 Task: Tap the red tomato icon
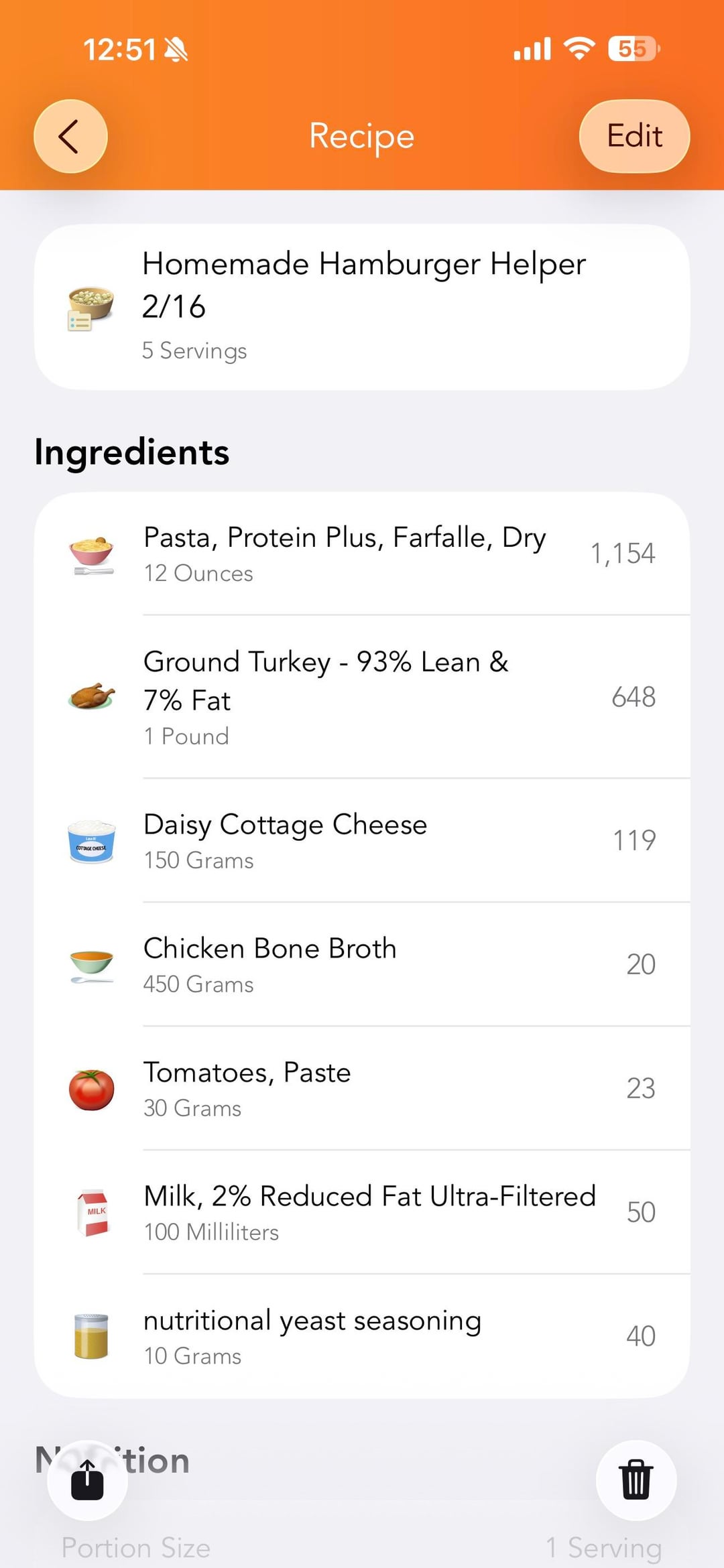tap(91, 1090)
